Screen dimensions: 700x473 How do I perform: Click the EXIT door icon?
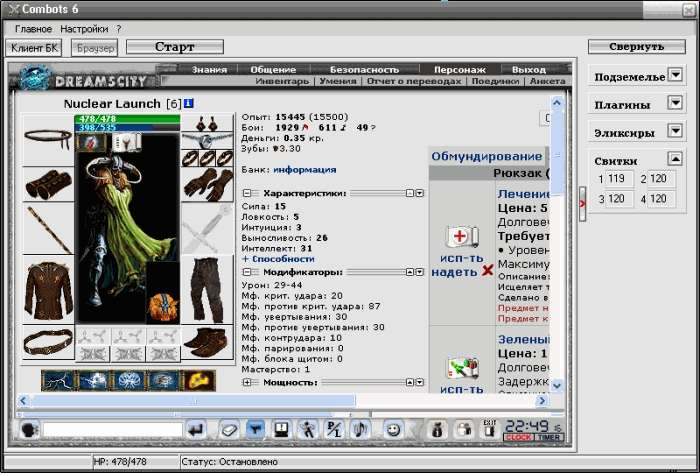[x=490, y=429]
